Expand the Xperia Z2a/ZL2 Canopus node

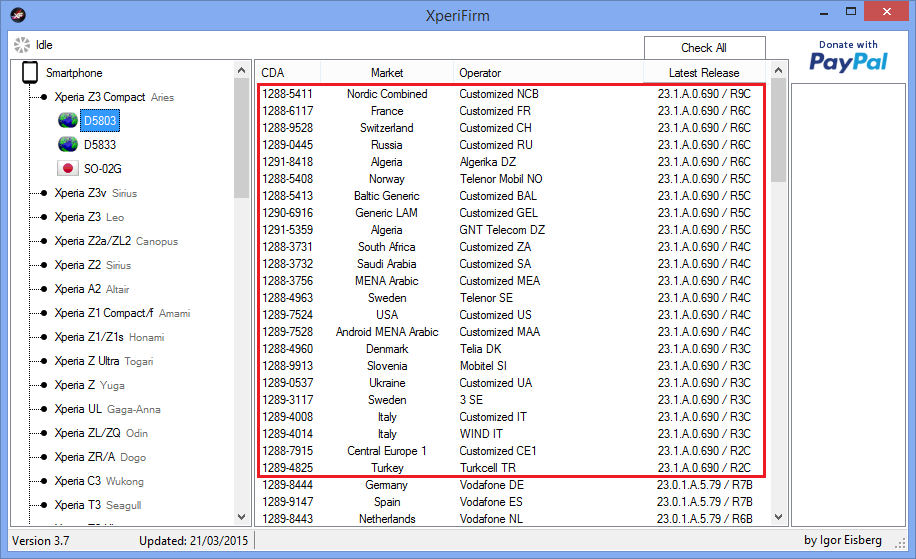point(44,241)
